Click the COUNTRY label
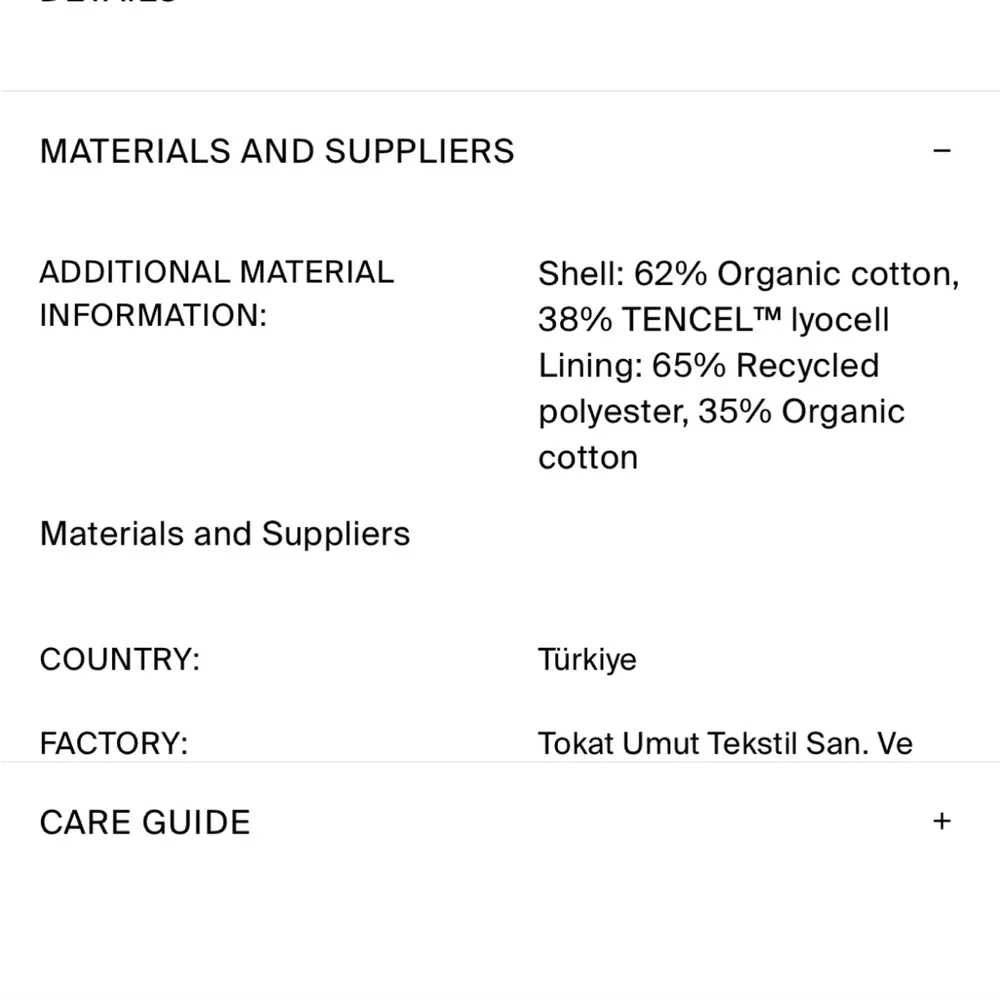1000x1000 pixels. pyautogui.click(x=120, y=660)
